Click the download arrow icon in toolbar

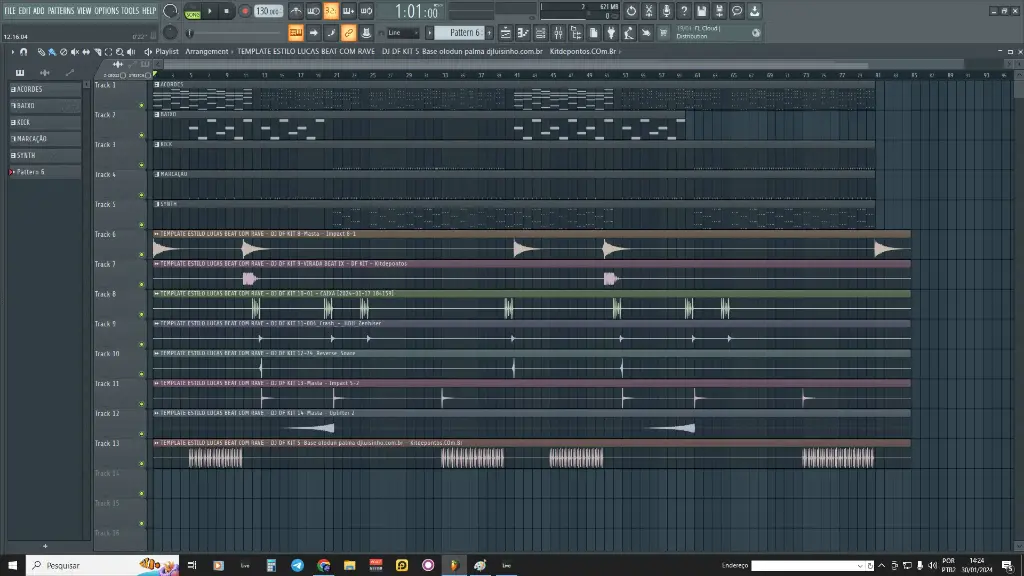(x=754, y=11)
